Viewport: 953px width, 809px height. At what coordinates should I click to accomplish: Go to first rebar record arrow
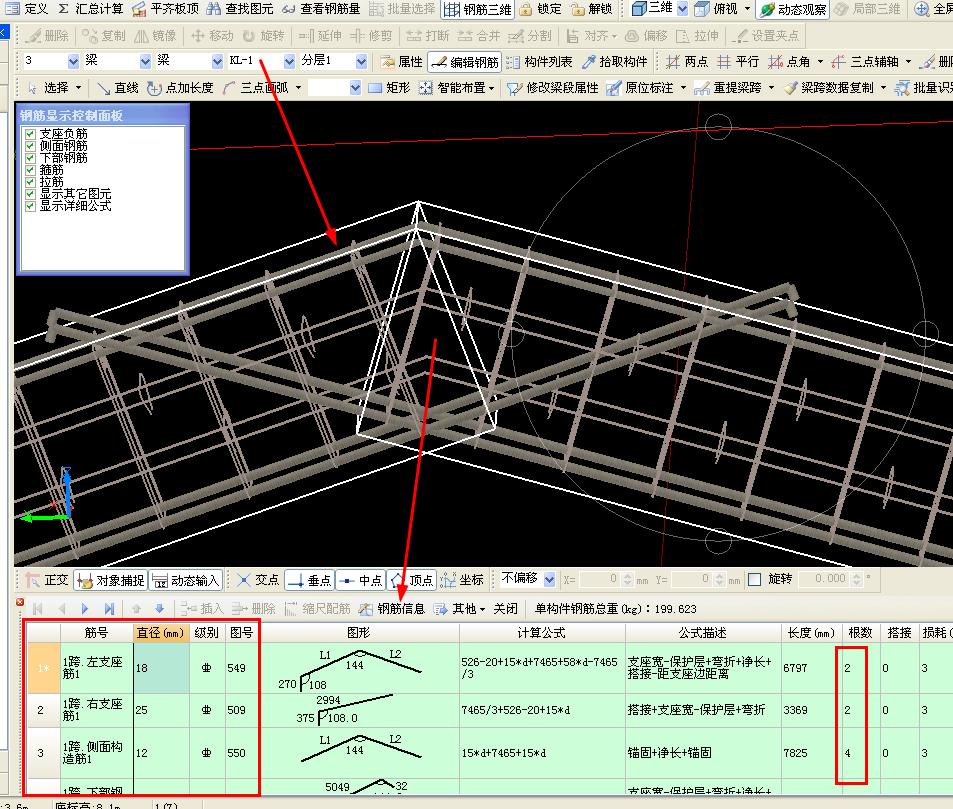(x=38, y=608)
